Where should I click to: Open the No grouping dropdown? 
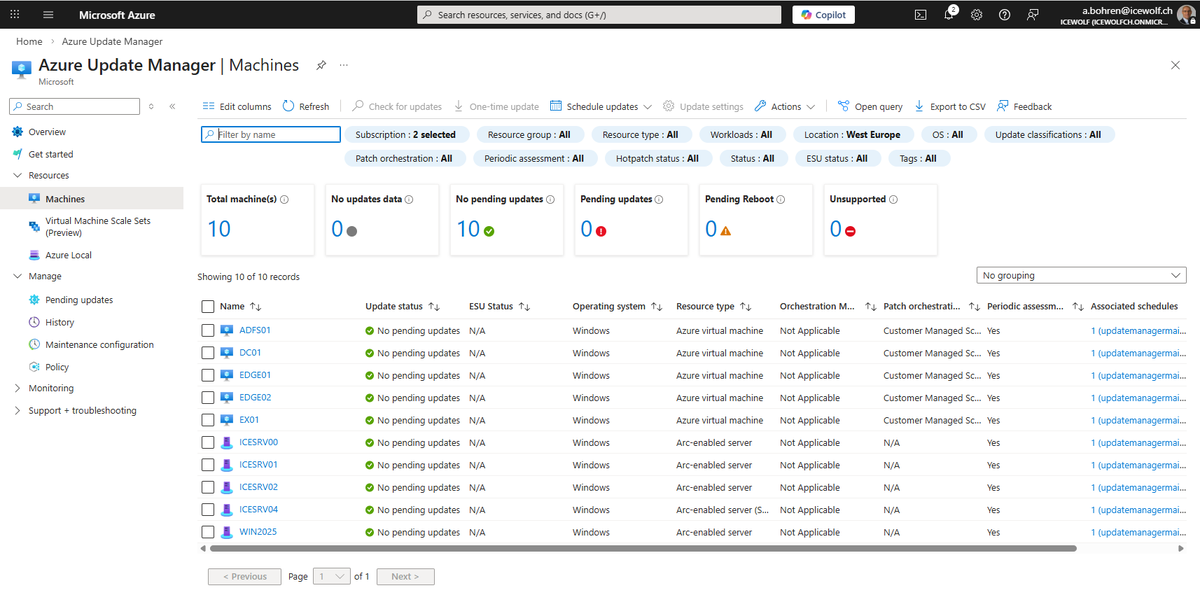1081,275
